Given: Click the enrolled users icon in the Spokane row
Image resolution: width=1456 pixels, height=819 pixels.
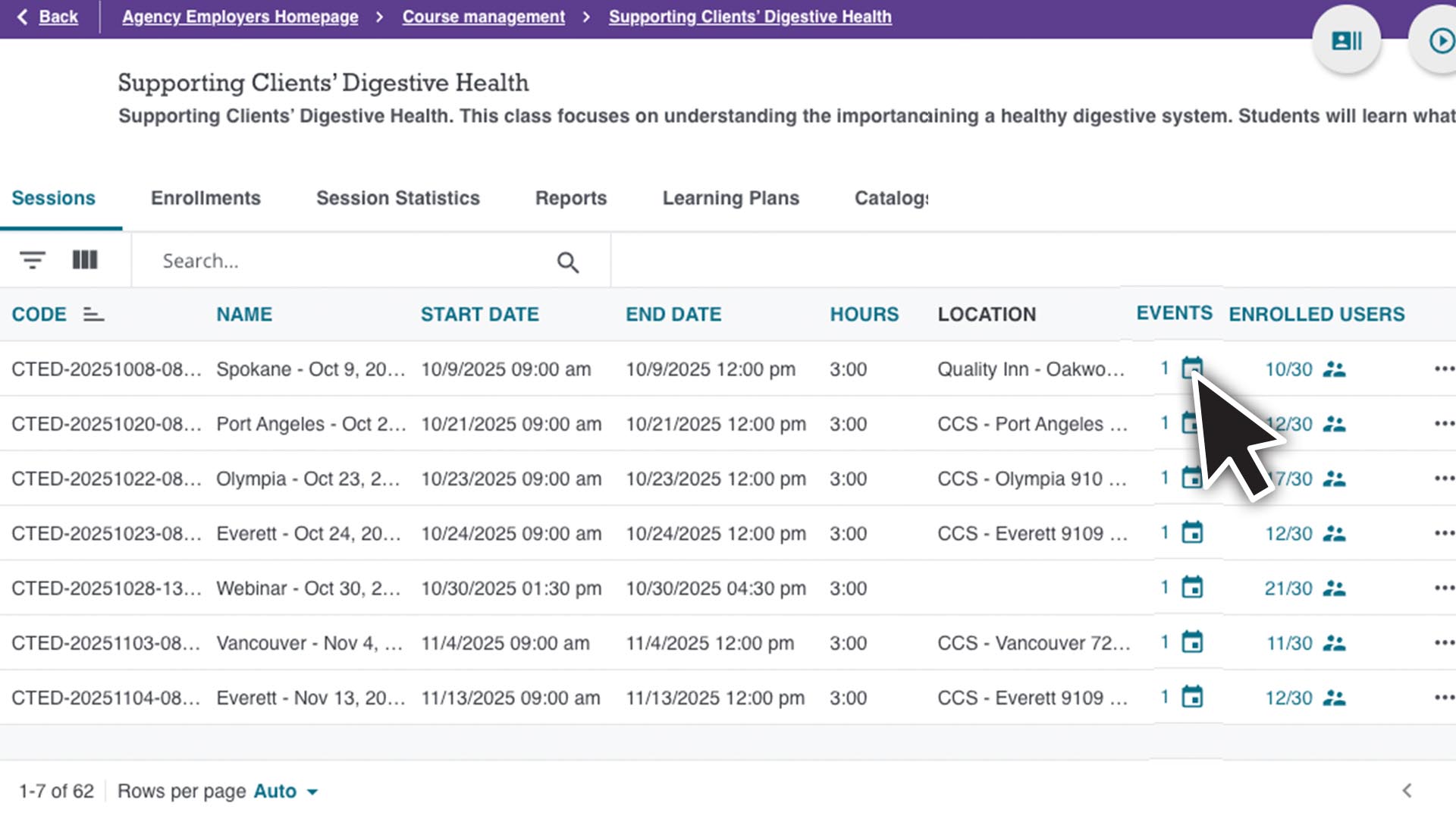Looking at the screenshot, I should tap(1334, 369).
